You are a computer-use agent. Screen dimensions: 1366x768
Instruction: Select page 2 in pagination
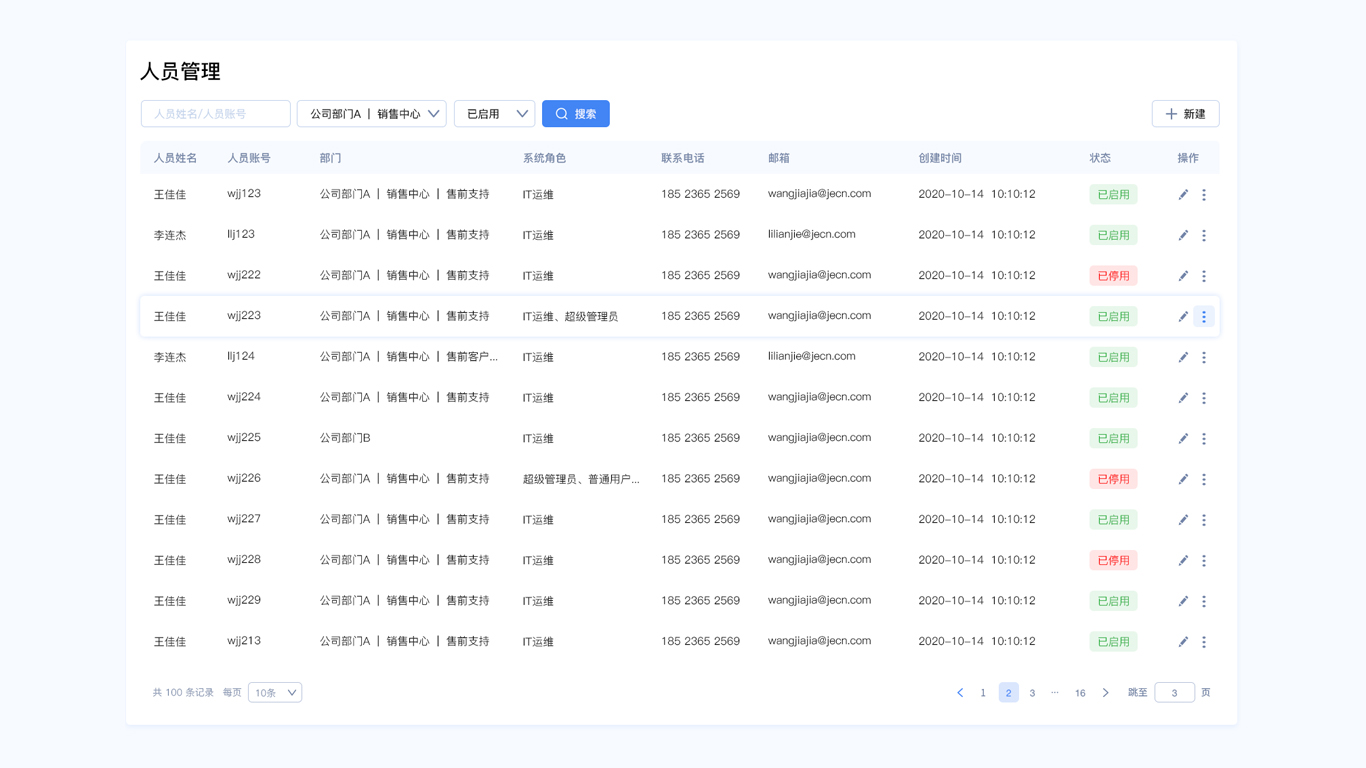1008,693
